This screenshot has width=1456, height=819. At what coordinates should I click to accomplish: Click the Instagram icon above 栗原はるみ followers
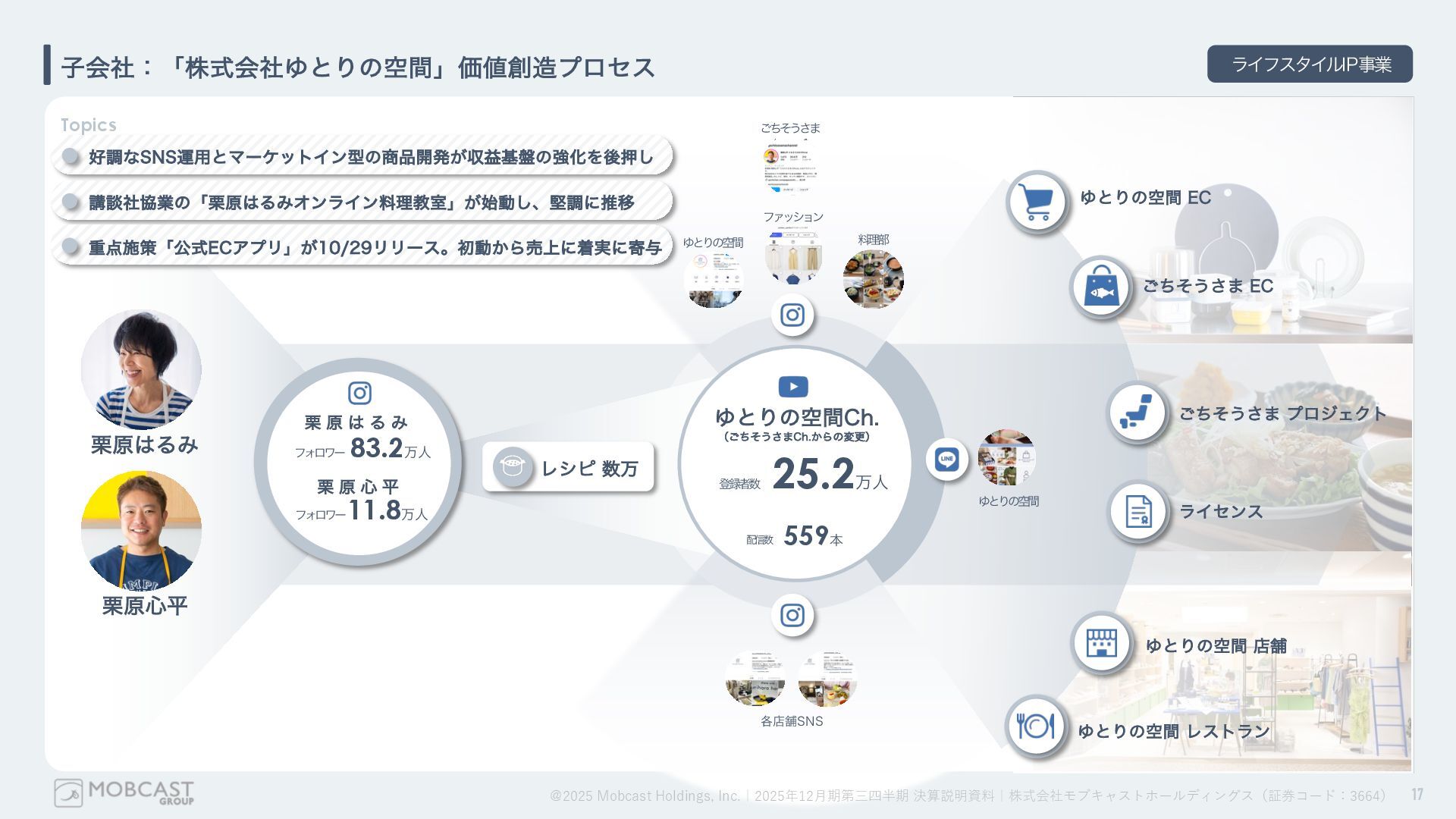pos(359,393)
